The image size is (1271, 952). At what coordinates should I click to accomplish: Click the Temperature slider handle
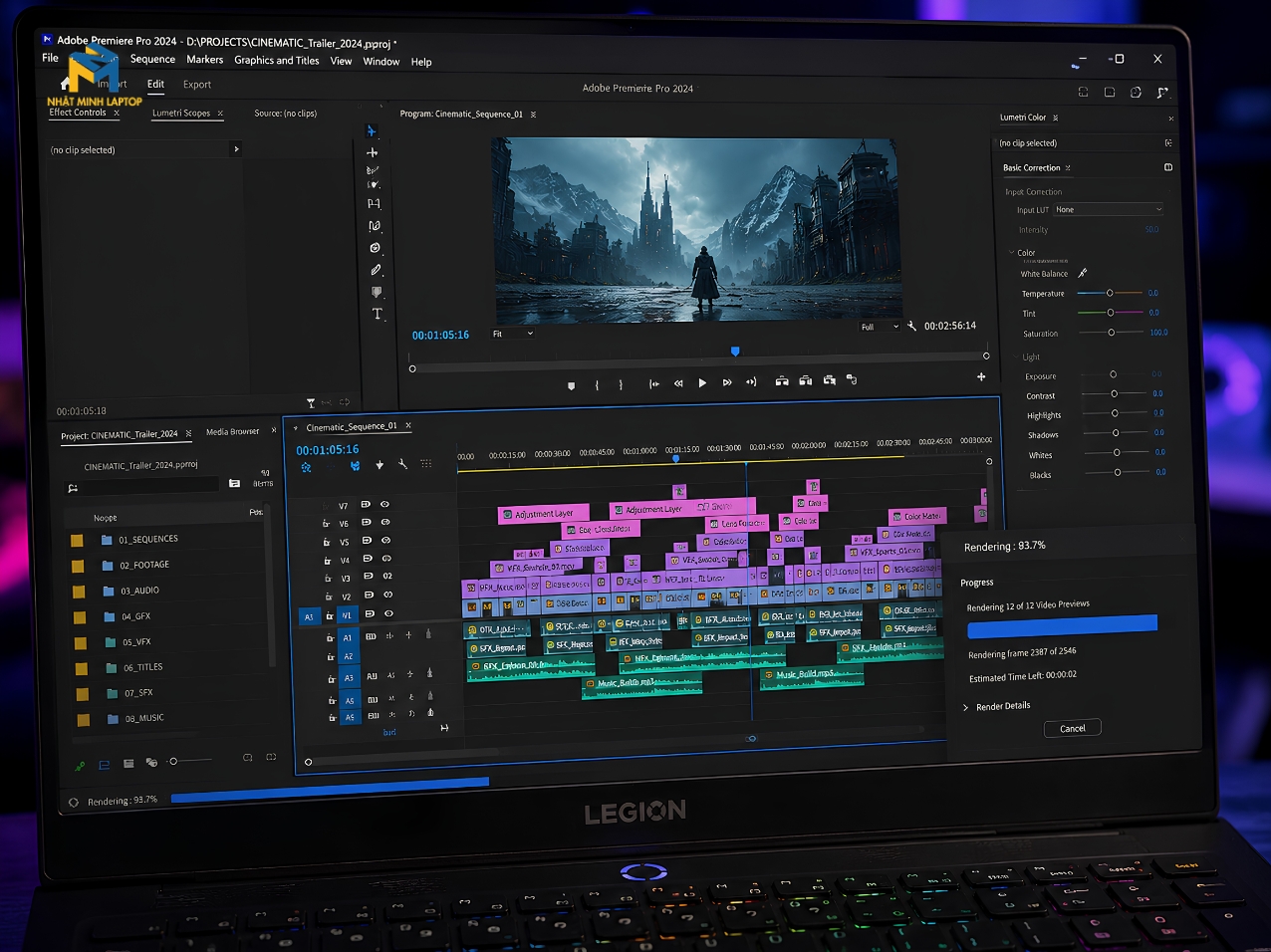click(x=1110, y=293)
